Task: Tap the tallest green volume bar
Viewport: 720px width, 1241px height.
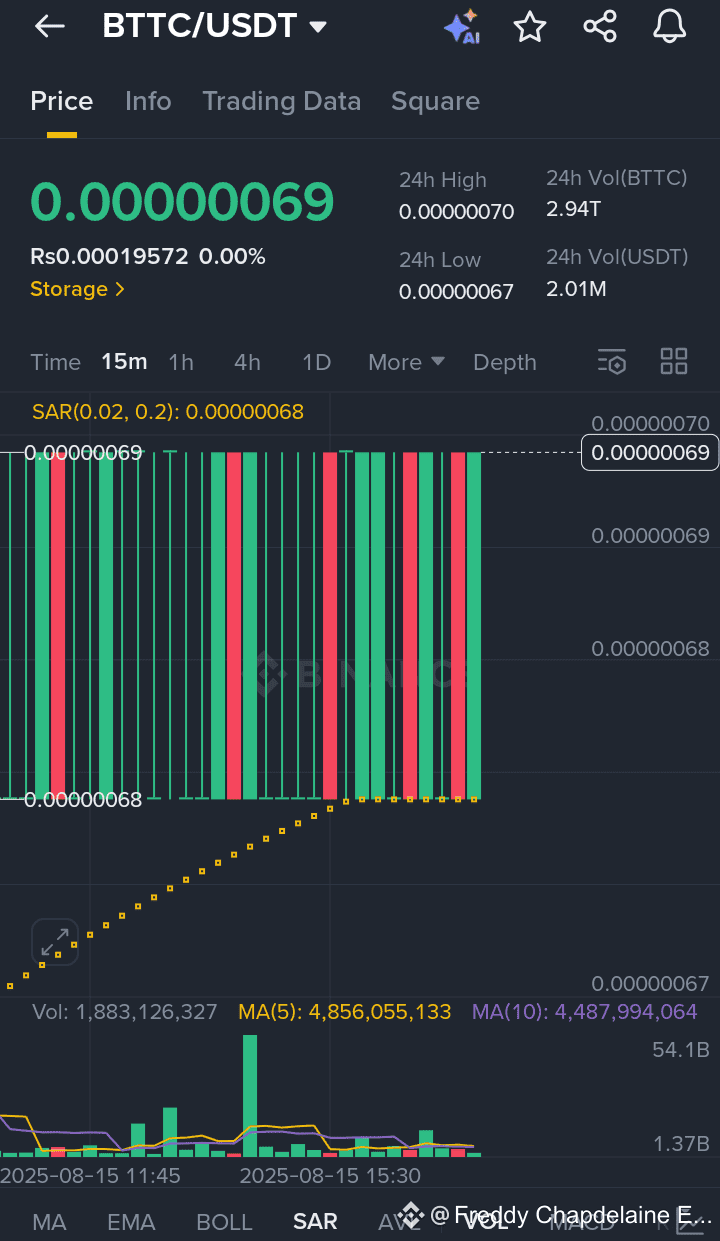Action: click(x=250, y=1095)
